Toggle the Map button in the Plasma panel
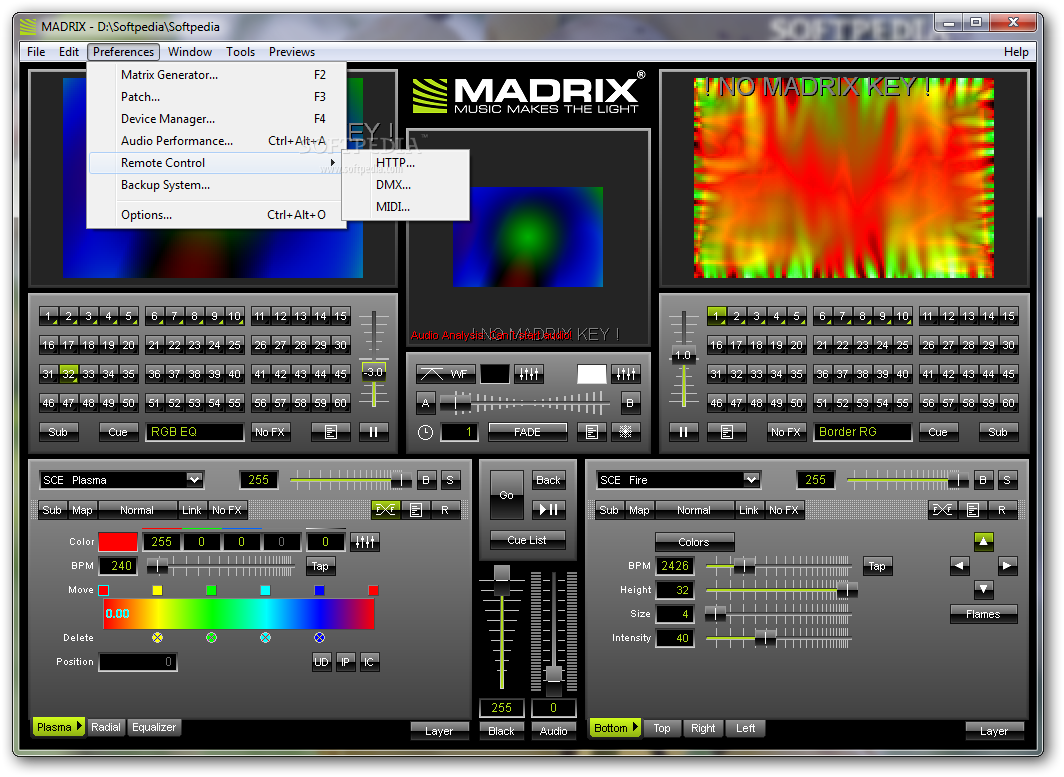The height and width of the screenshot is (777, 1064). [82, 510]
